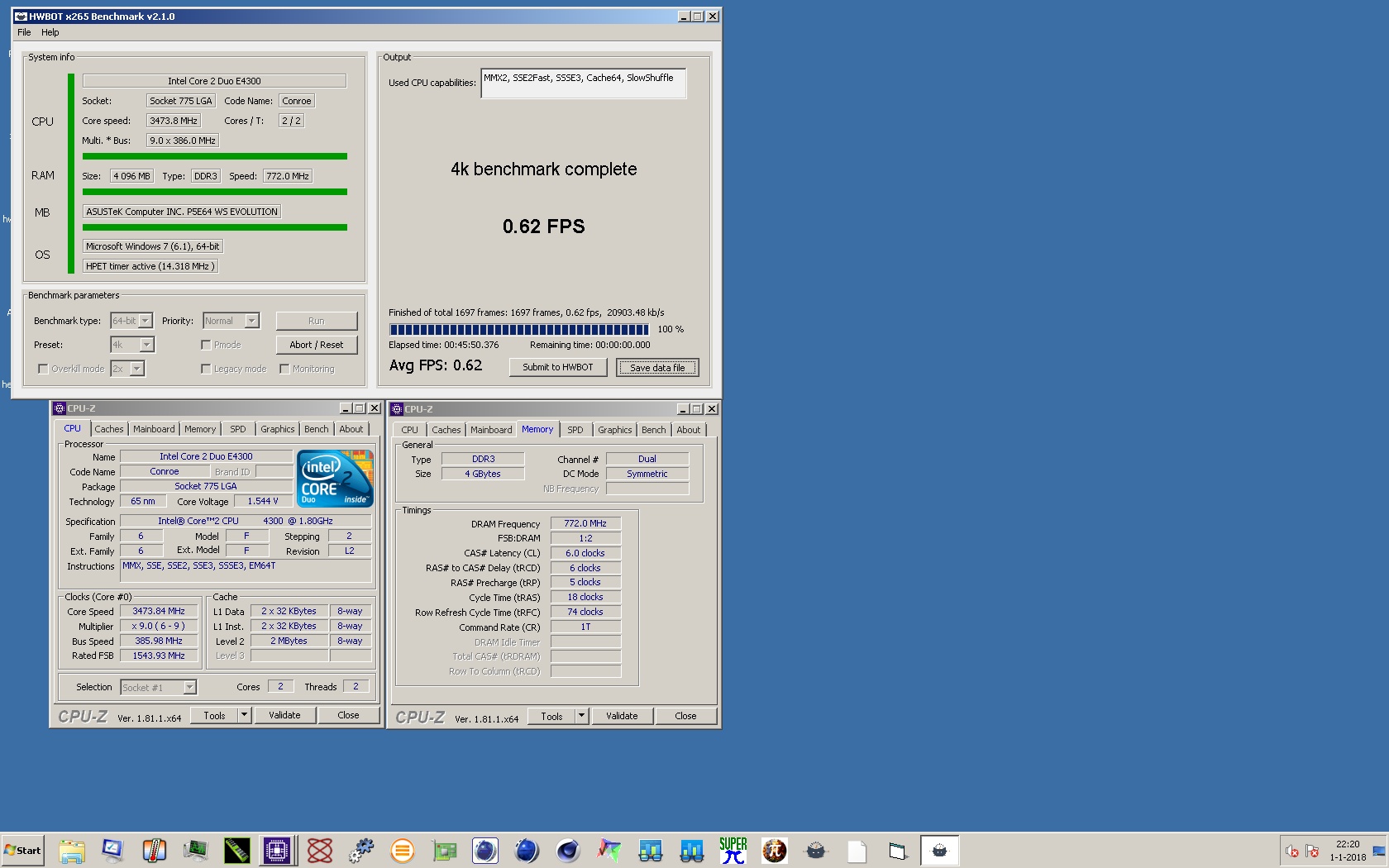Image resolution: width=1389 pixels, height=868 pixels.
Task: Click the Intel Core 2 Duo logo
Action: tap(335, 479)
